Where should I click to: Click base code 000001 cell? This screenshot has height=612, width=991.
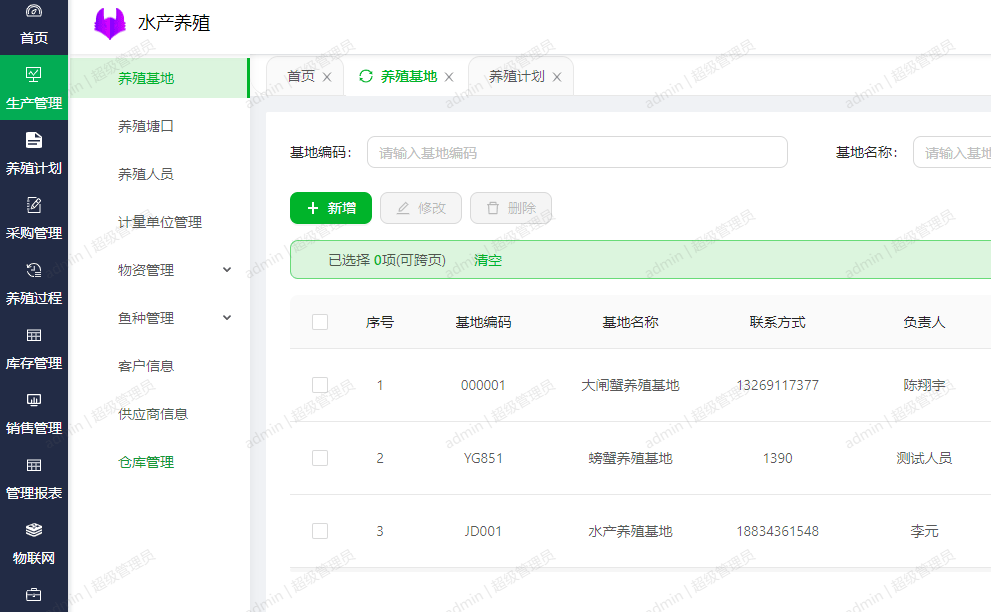(x=483, y=385)
